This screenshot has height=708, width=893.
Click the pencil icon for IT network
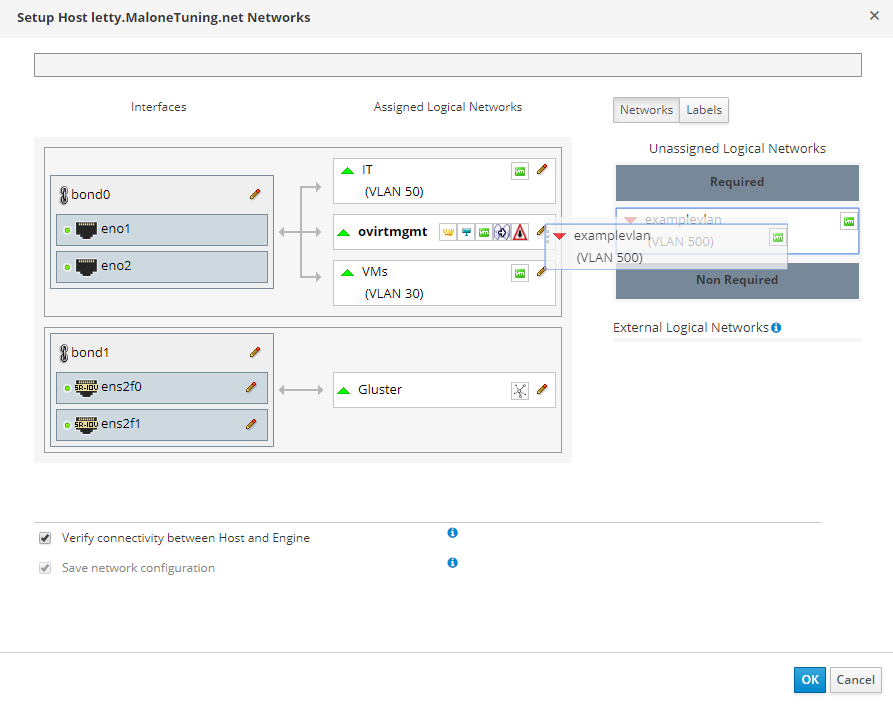542,170
